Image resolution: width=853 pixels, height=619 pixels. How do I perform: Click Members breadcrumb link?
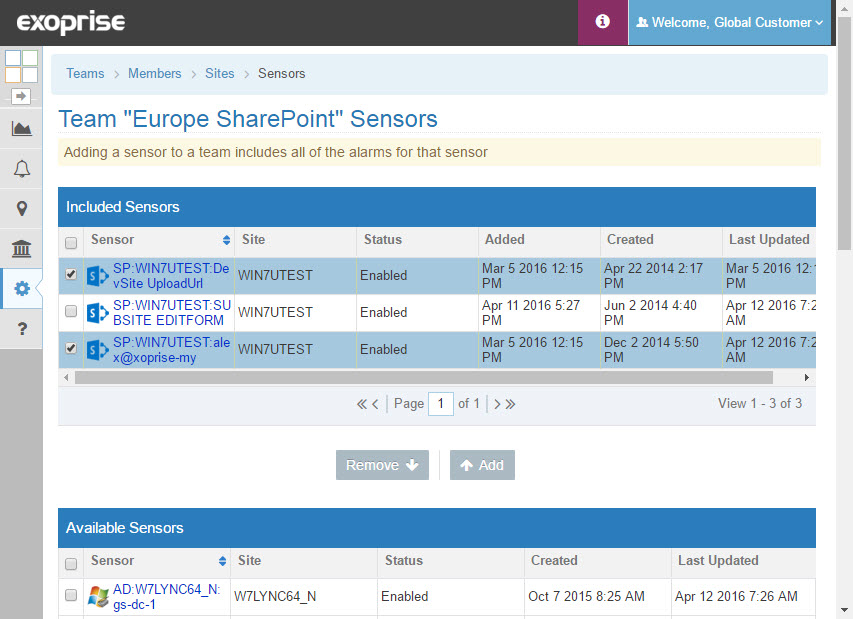(x=154, y=73)
